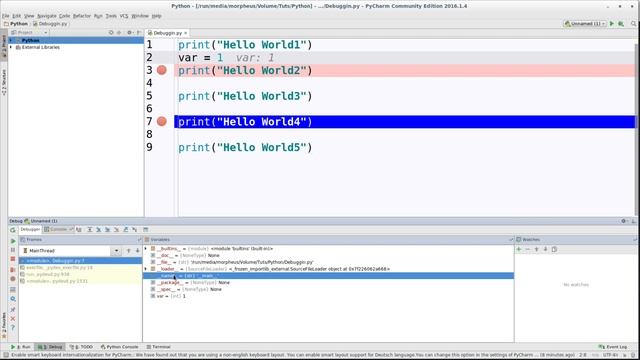The image size is (640, 360).
Task: Click the search magnifier icon top right
Action: [x=634, y=24]
